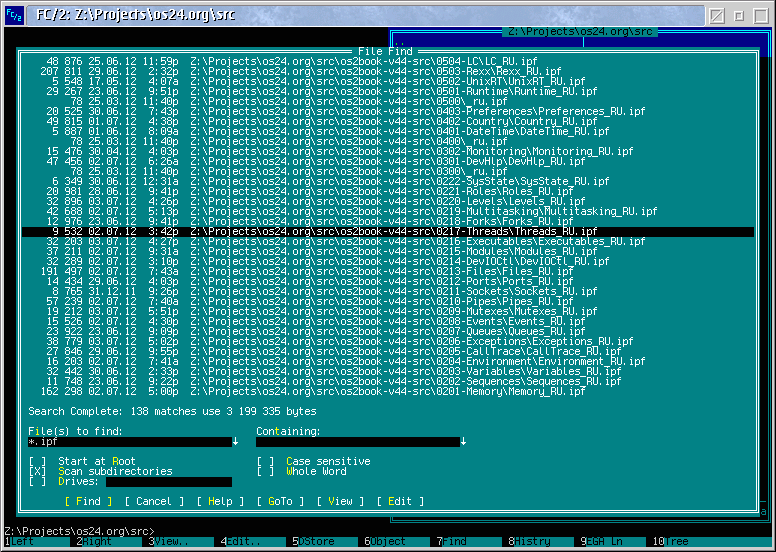
Task: Click the Cancel button
Action: pyautogui.click(x=154, y=502)
